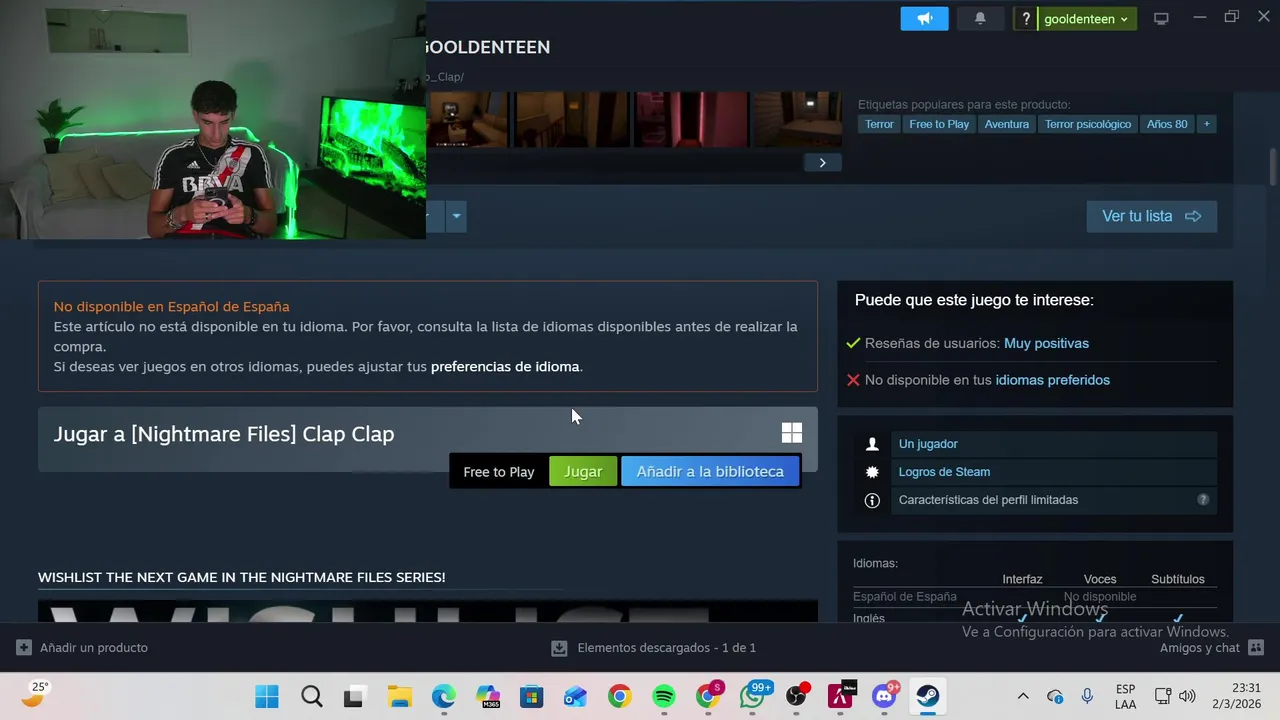This screenshot has width=1280, height=720.
Task: Open Task View in taskbar
Action: [354, 697]
